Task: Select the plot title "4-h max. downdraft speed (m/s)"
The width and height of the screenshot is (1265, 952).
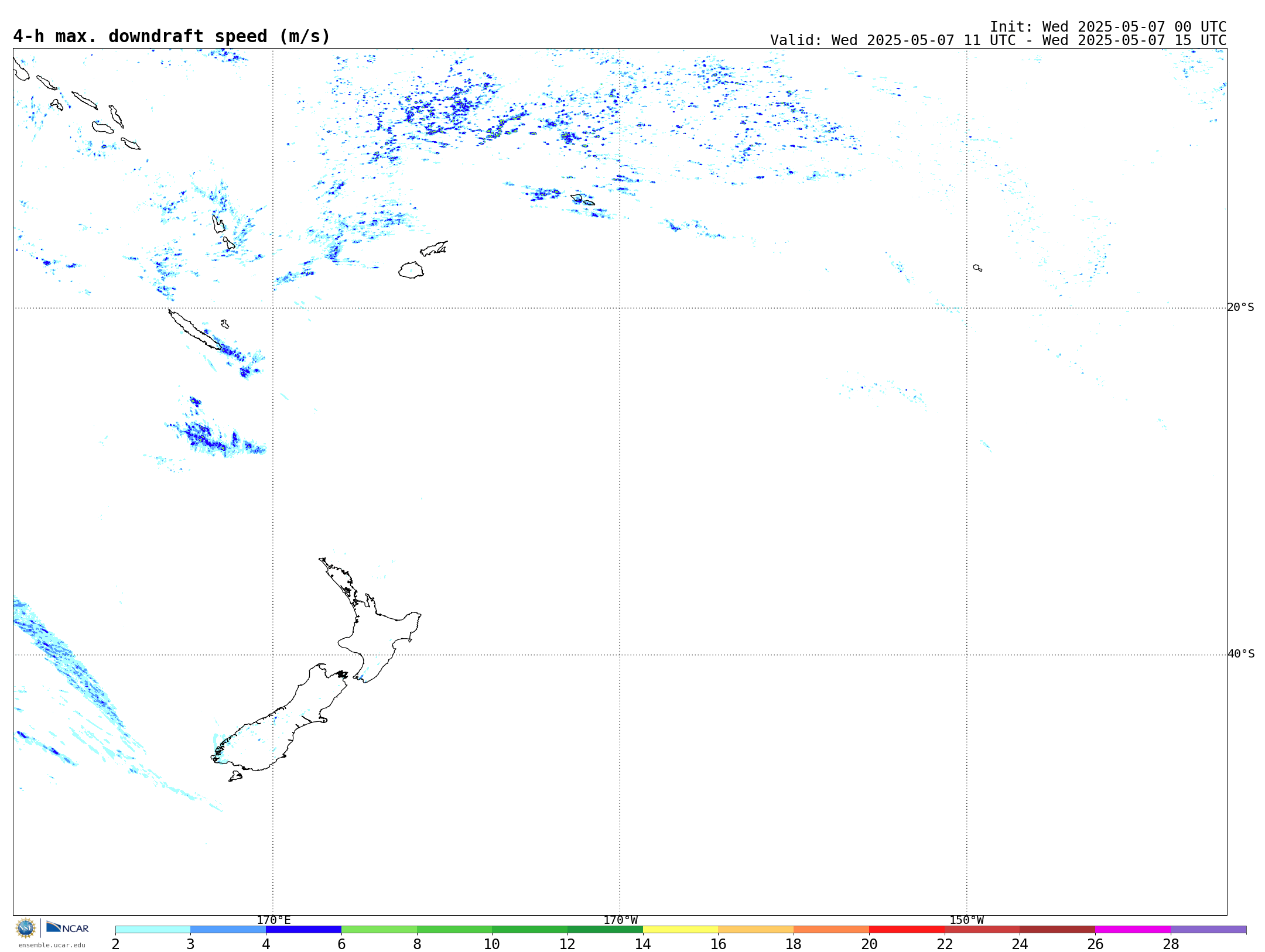Action: click(172, 36)
